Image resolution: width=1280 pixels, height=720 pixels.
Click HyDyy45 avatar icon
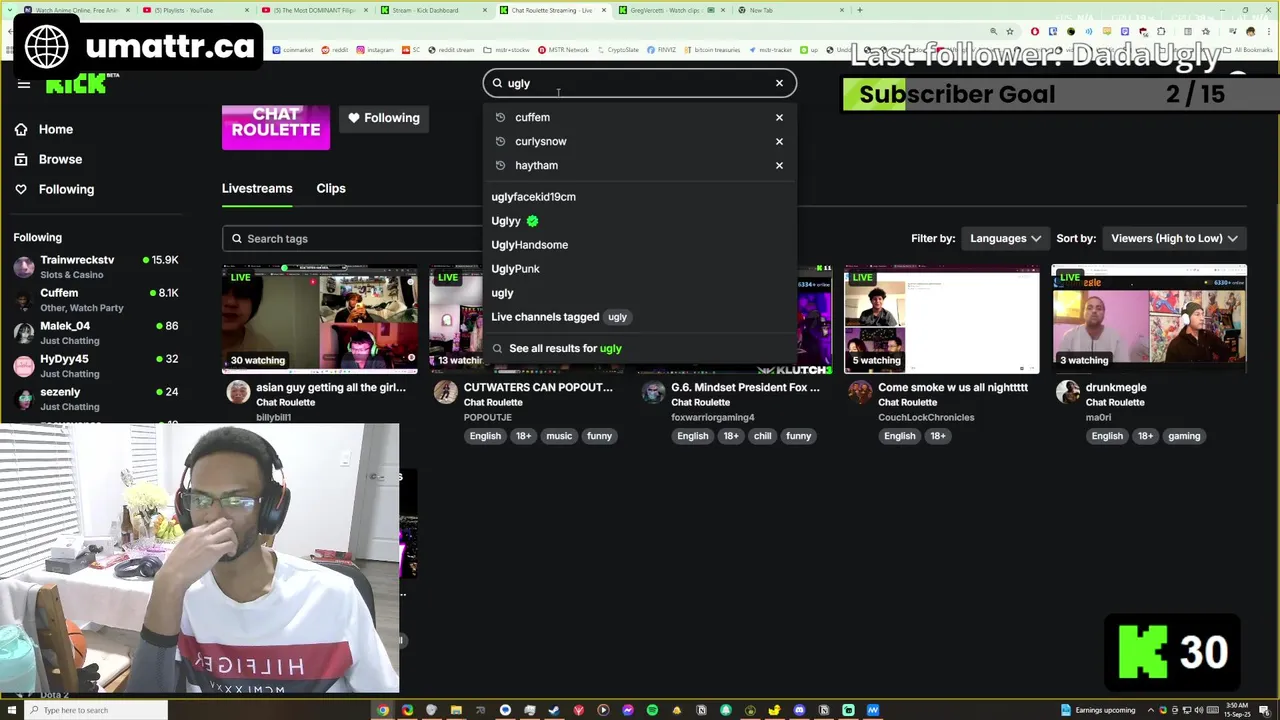(x=24, y=366)
